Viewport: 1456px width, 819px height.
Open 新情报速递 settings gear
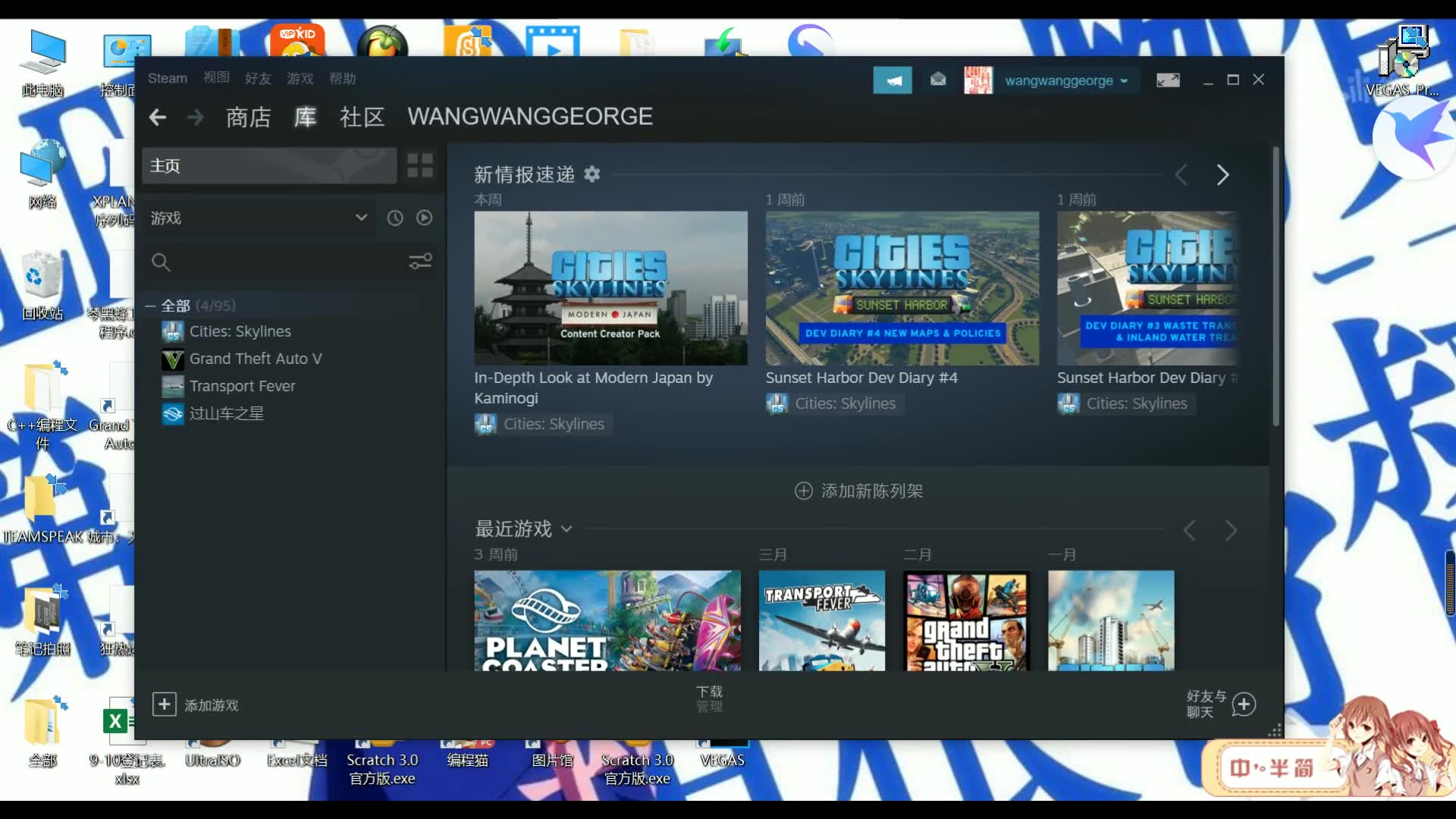pos(592,174)
